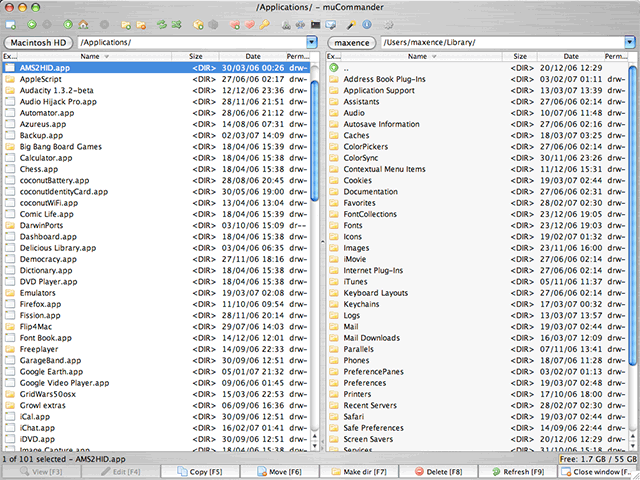640x480 pixels.
Task: Click the Copy [F5] button
Action: (200, 472)
